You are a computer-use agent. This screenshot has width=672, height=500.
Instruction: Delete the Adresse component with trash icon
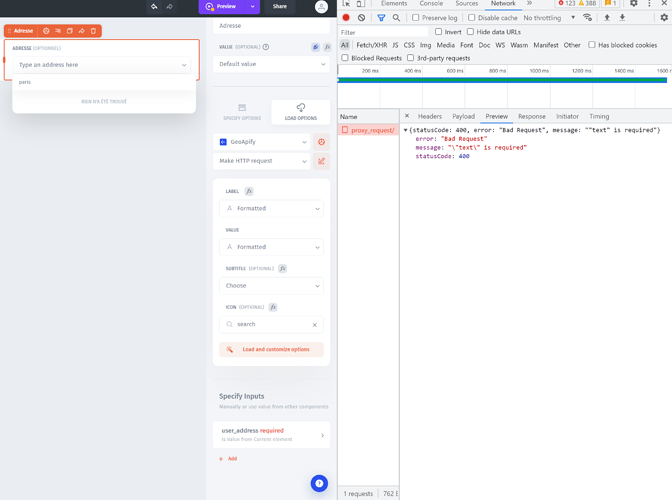click(93, 31)
